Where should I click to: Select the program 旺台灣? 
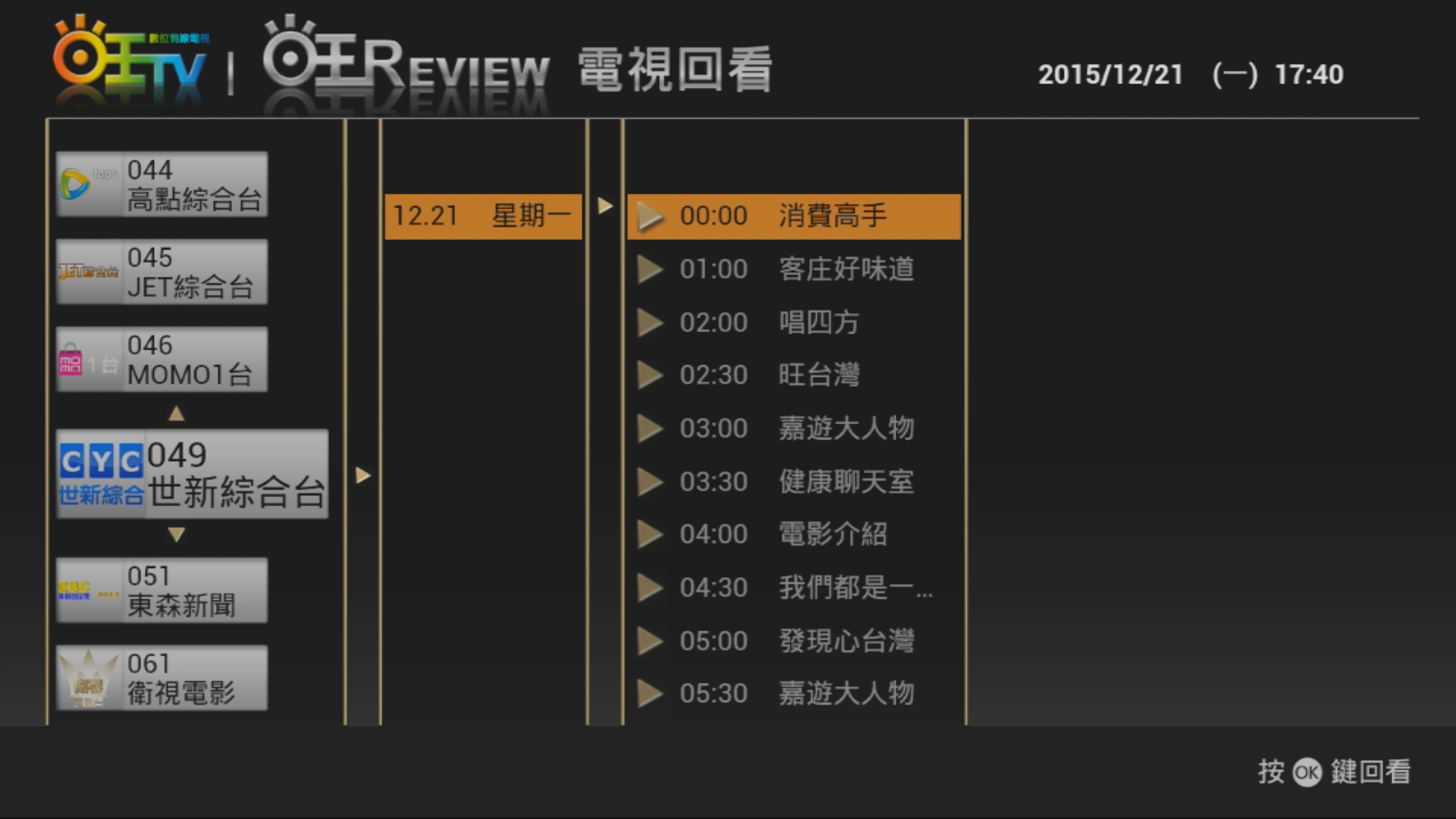point(794,375)
